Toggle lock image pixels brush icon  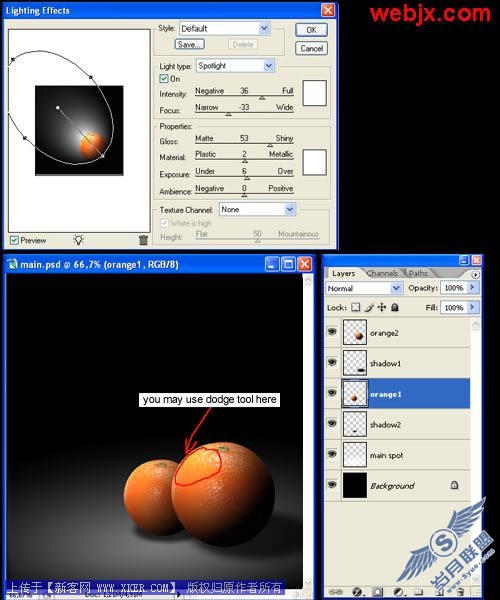click(369, 307)
